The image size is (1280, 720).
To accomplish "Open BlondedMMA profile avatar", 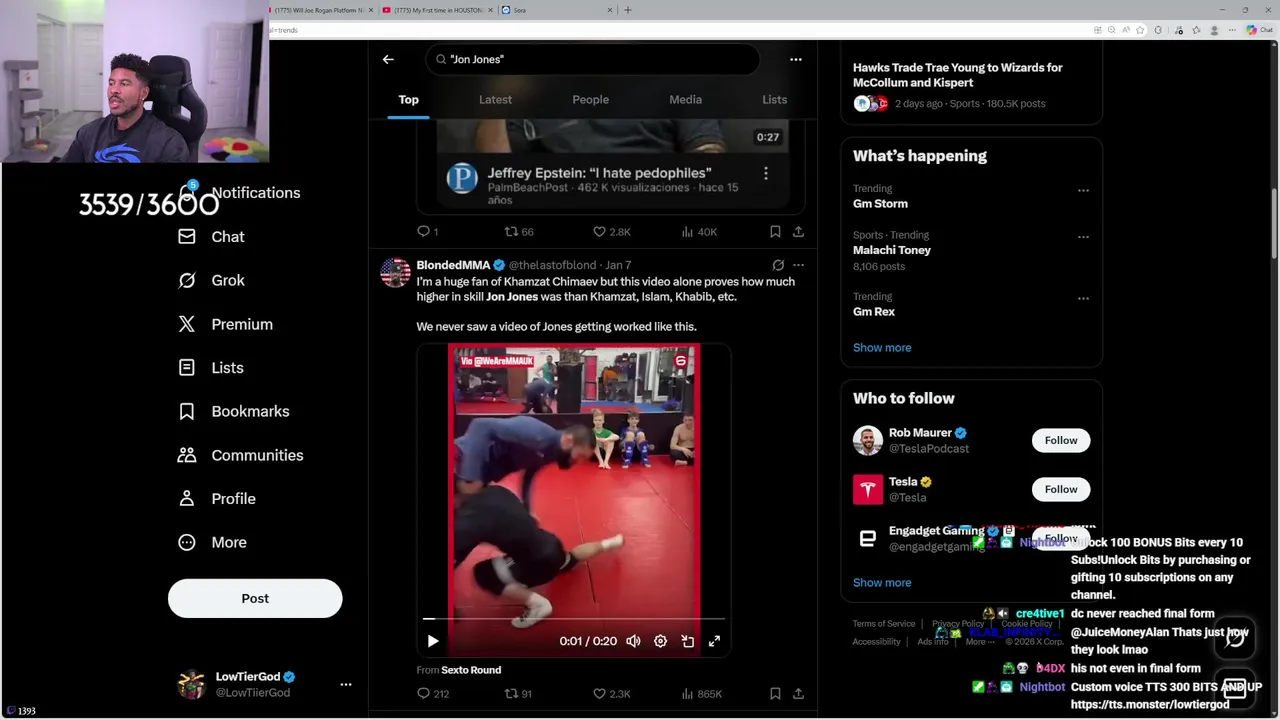I will [396, 273].
